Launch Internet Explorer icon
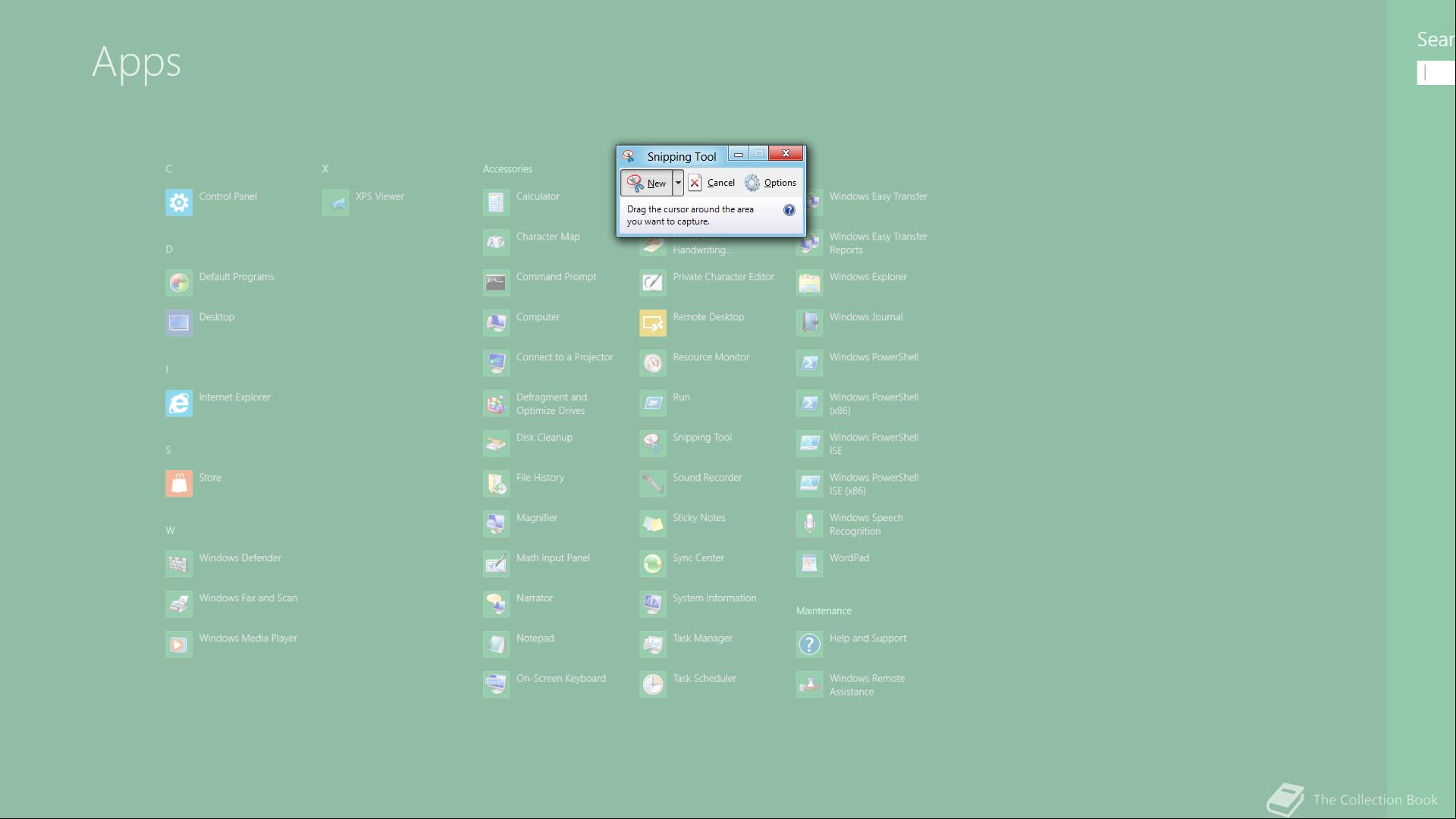The height and width of the screenshot is (819, 1456). coord(179,403)
